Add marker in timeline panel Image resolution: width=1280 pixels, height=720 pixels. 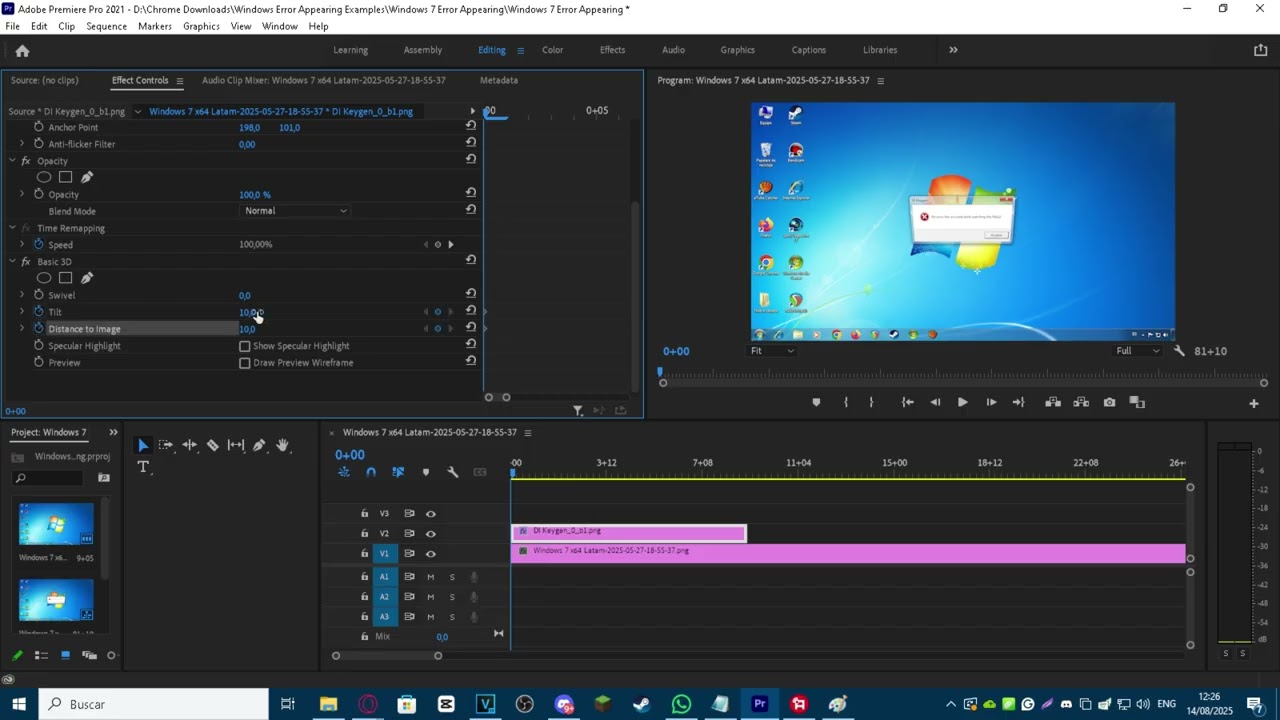point(425,472)
